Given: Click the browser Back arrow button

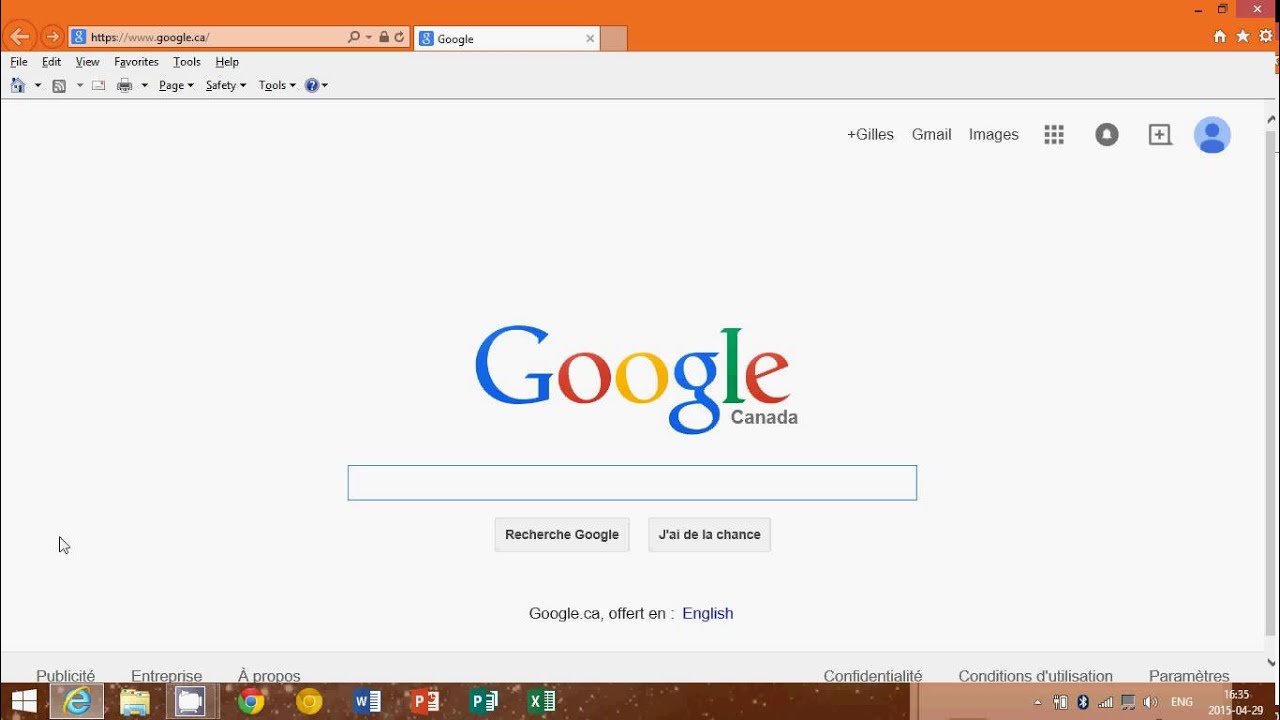Looking at the screenshot, I should [x=19, y=38].
